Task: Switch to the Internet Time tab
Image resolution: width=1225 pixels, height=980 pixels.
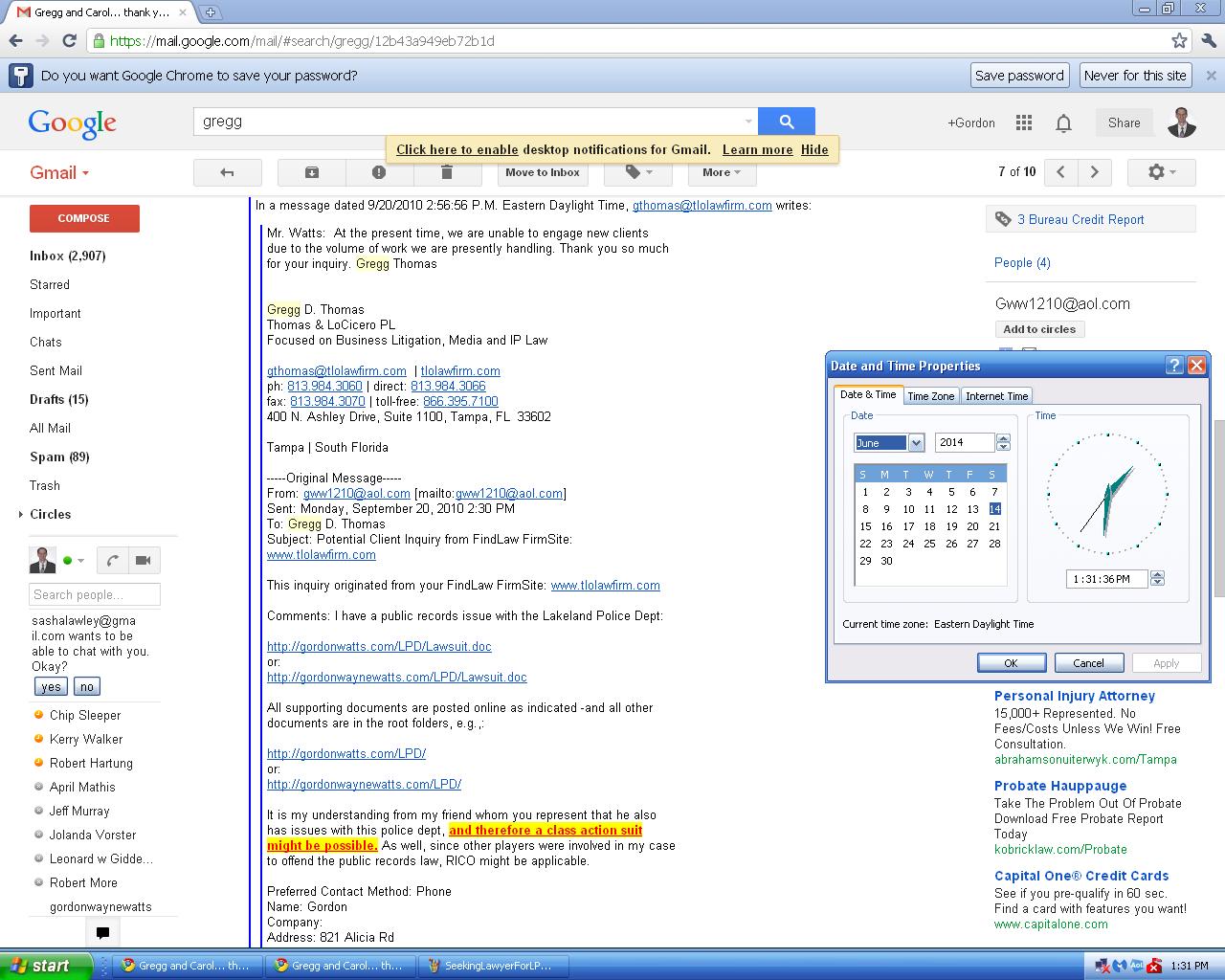Action: coord(996,396)
